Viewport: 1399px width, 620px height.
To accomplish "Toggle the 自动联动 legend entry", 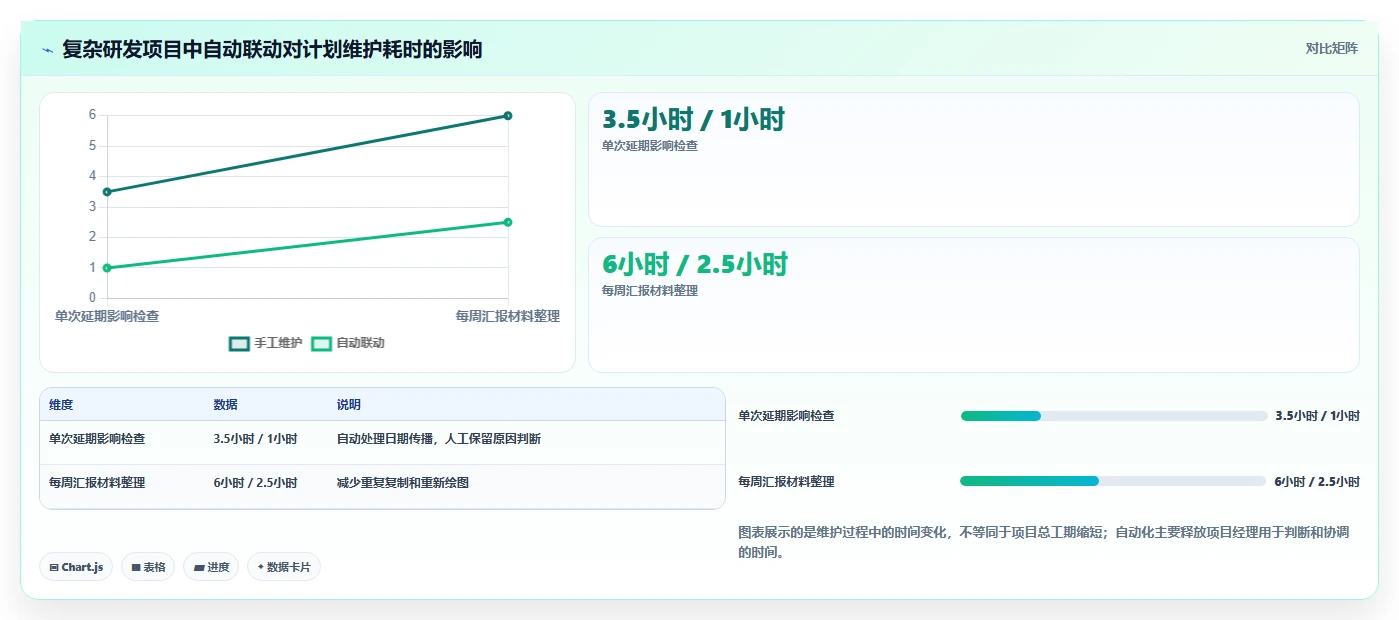I will pyautogui.click(x=348, y=343).
